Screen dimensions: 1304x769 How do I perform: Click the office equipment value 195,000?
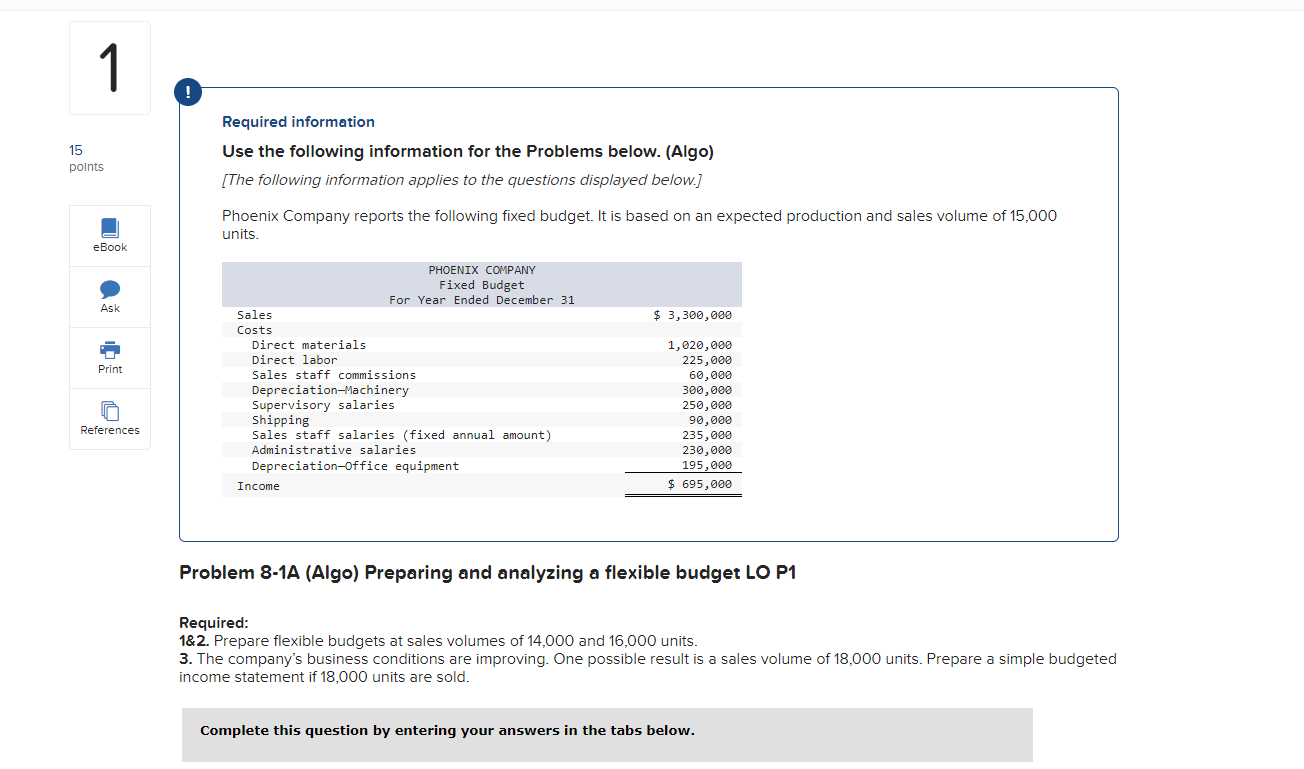click(x=706, y=466)
